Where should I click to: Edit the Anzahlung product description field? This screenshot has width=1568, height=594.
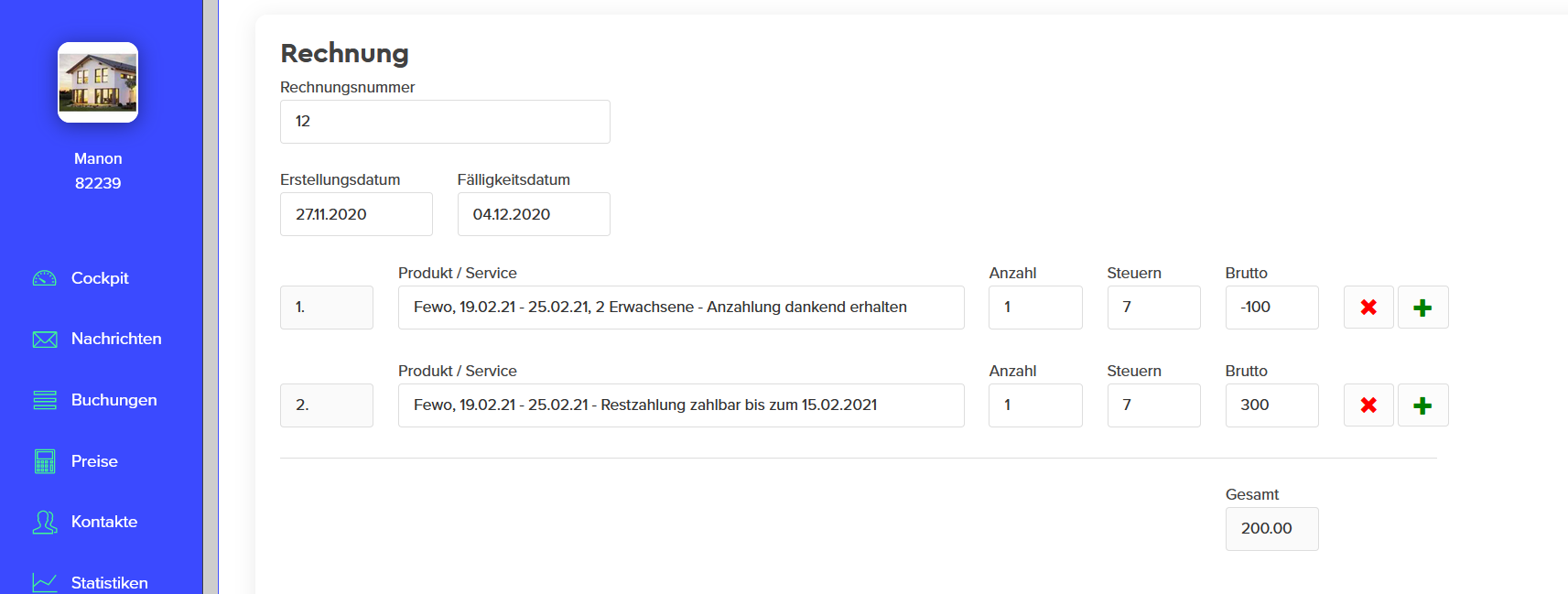[681, 308]
